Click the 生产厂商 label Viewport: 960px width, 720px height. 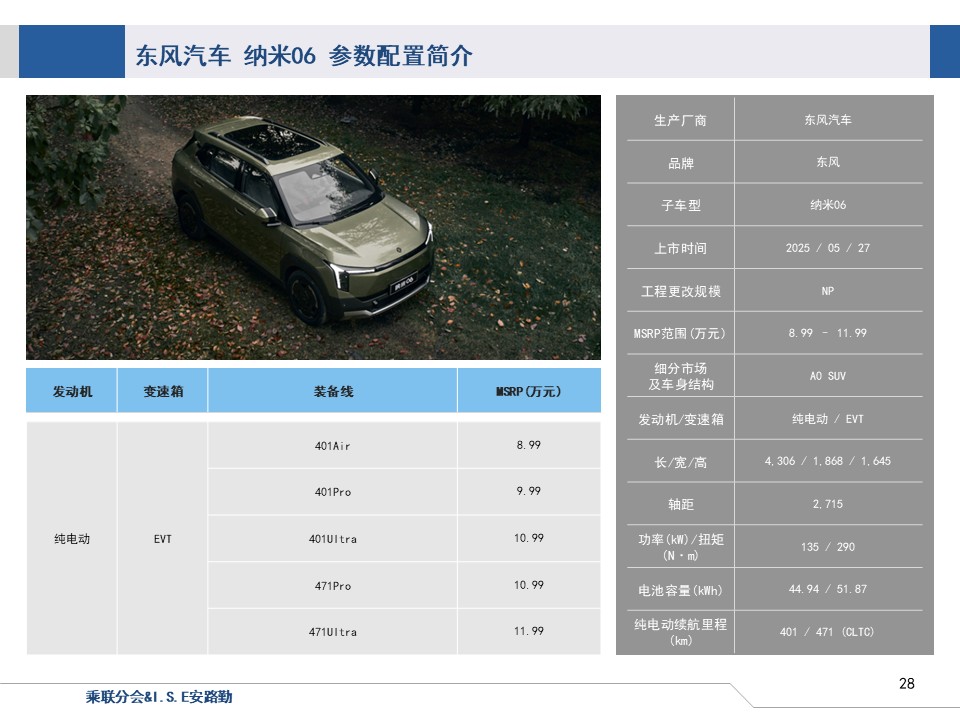[680, 120]
